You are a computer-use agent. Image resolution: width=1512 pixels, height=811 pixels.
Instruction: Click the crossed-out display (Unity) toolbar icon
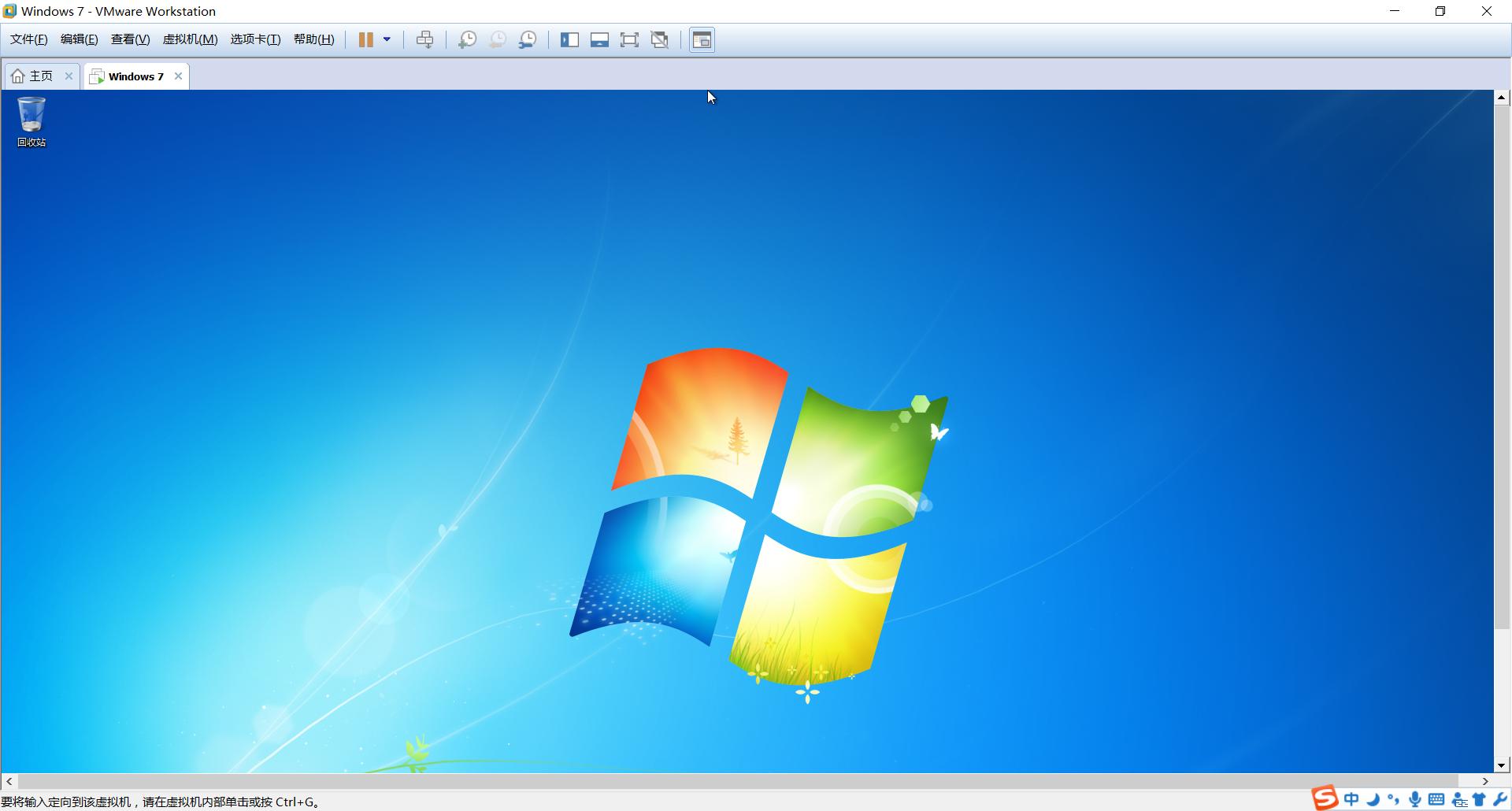(660, 39)
